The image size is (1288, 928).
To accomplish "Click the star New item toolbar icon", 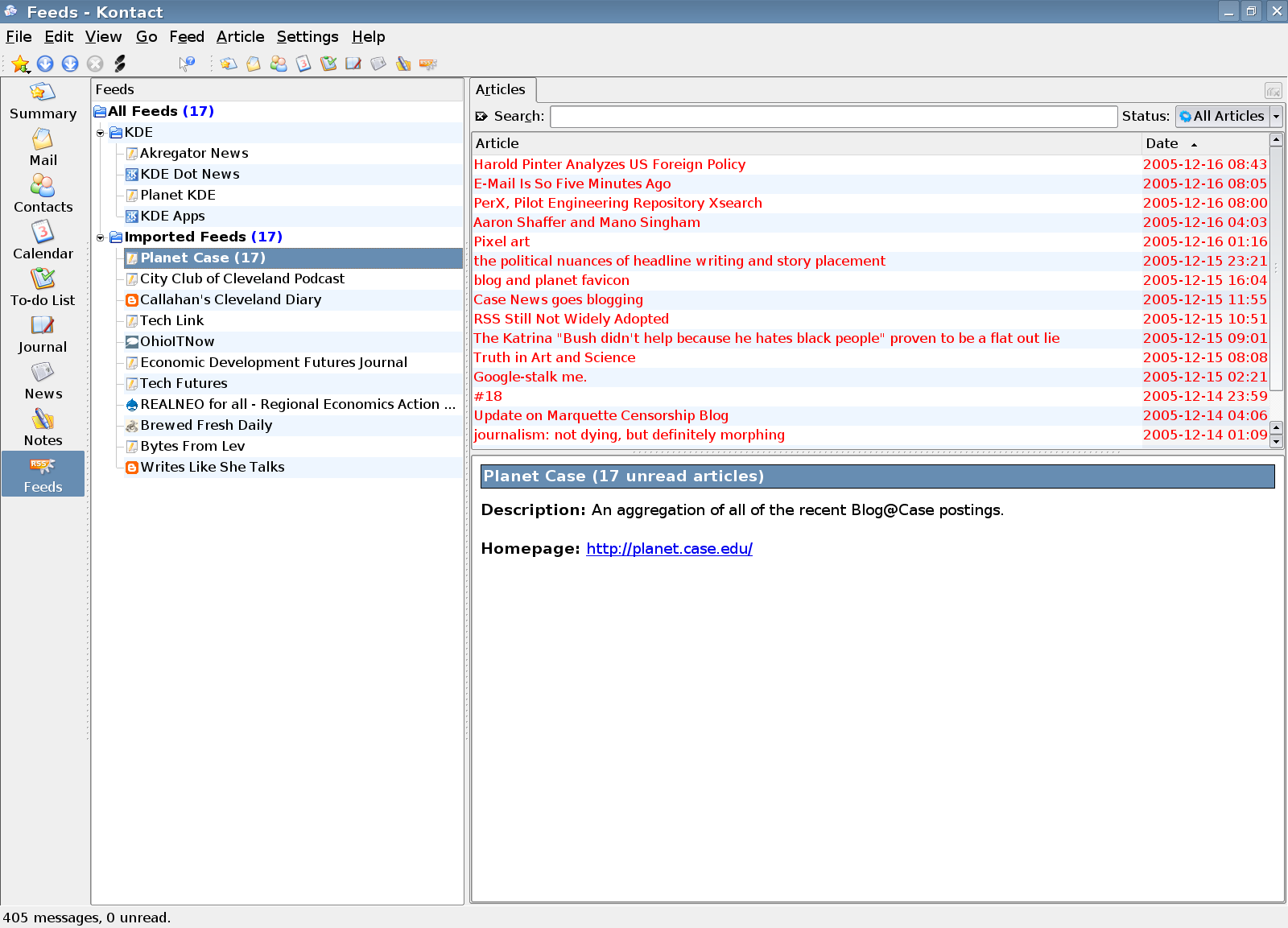I will point(21,64).
